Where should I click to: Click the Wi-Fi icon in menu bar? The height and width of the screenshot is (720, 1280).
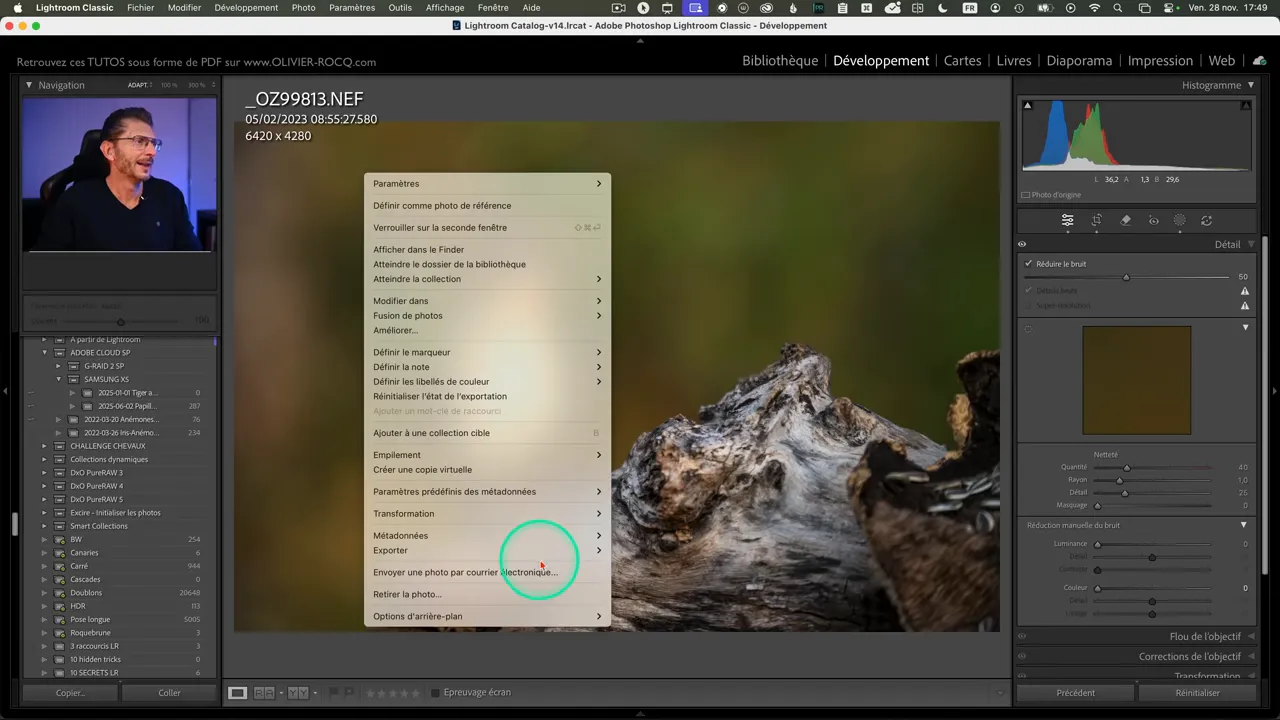point(1094,8)
